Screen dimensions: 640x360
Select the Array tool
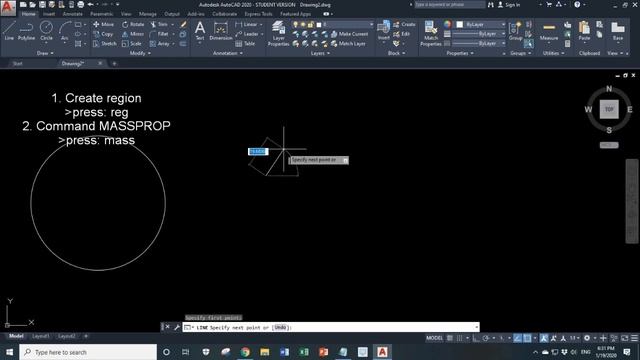pyautogui.click(x=160, y=44)
